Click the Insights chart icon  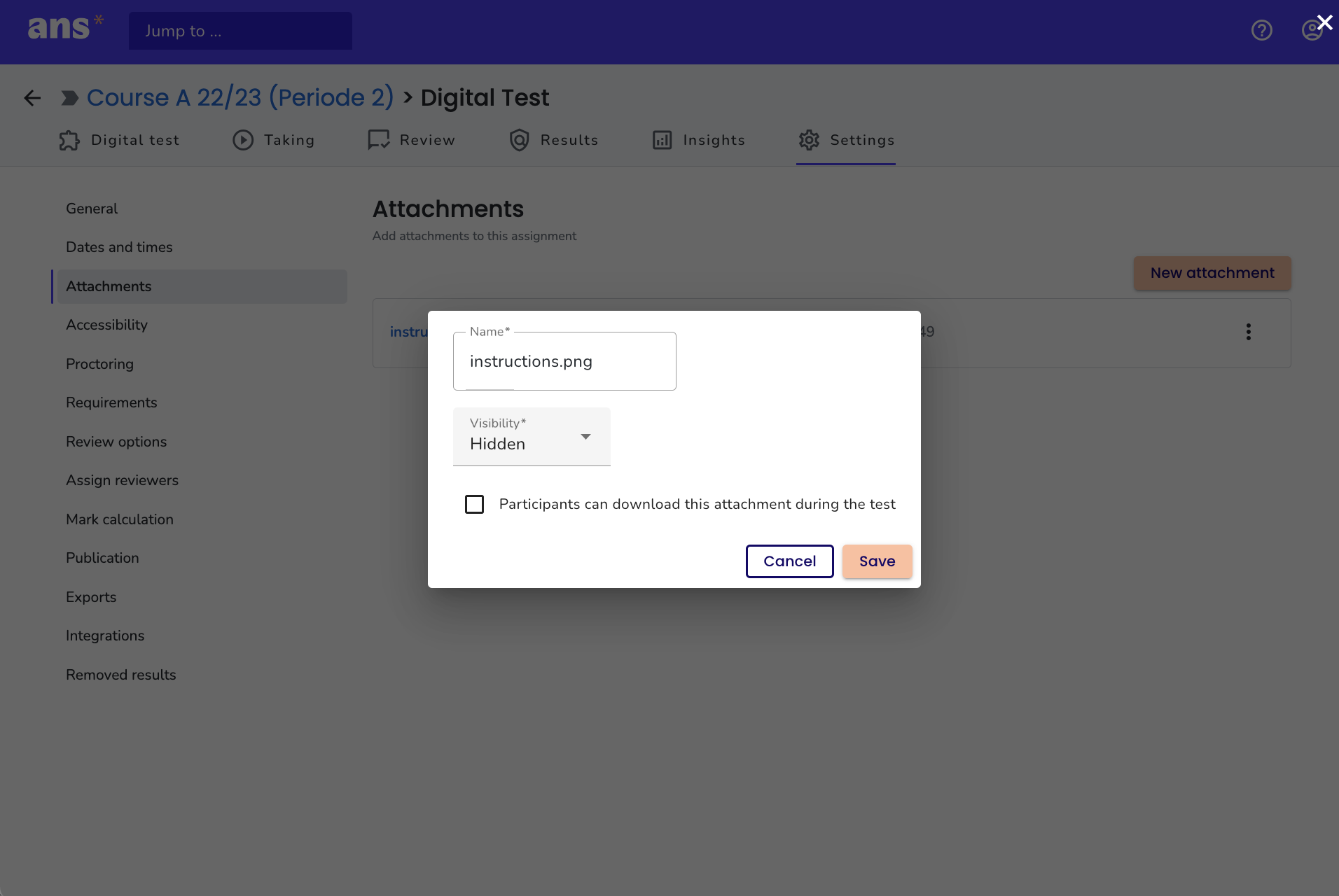pos(662,140)
